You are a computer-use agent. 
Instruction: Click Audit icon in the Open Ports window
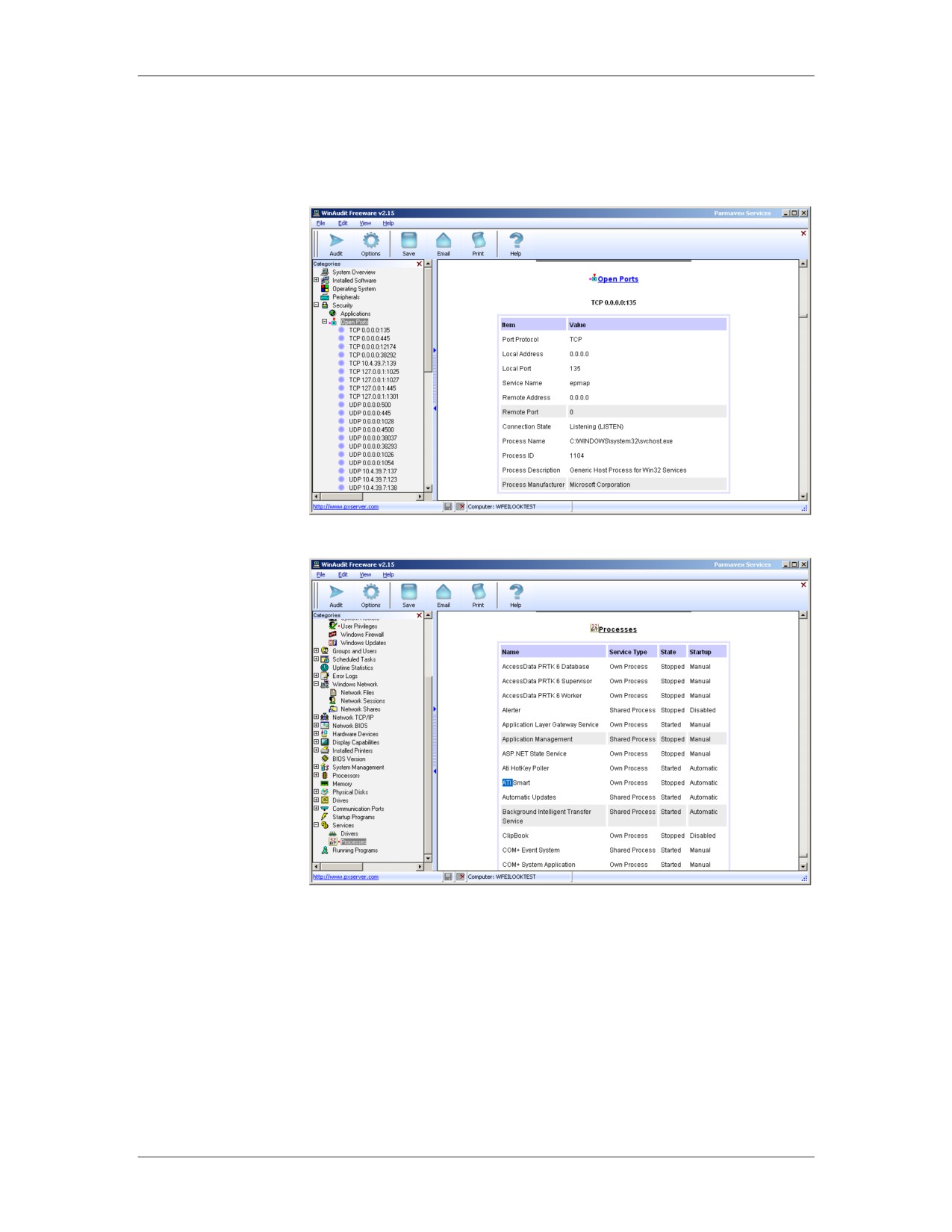[336, 240]
